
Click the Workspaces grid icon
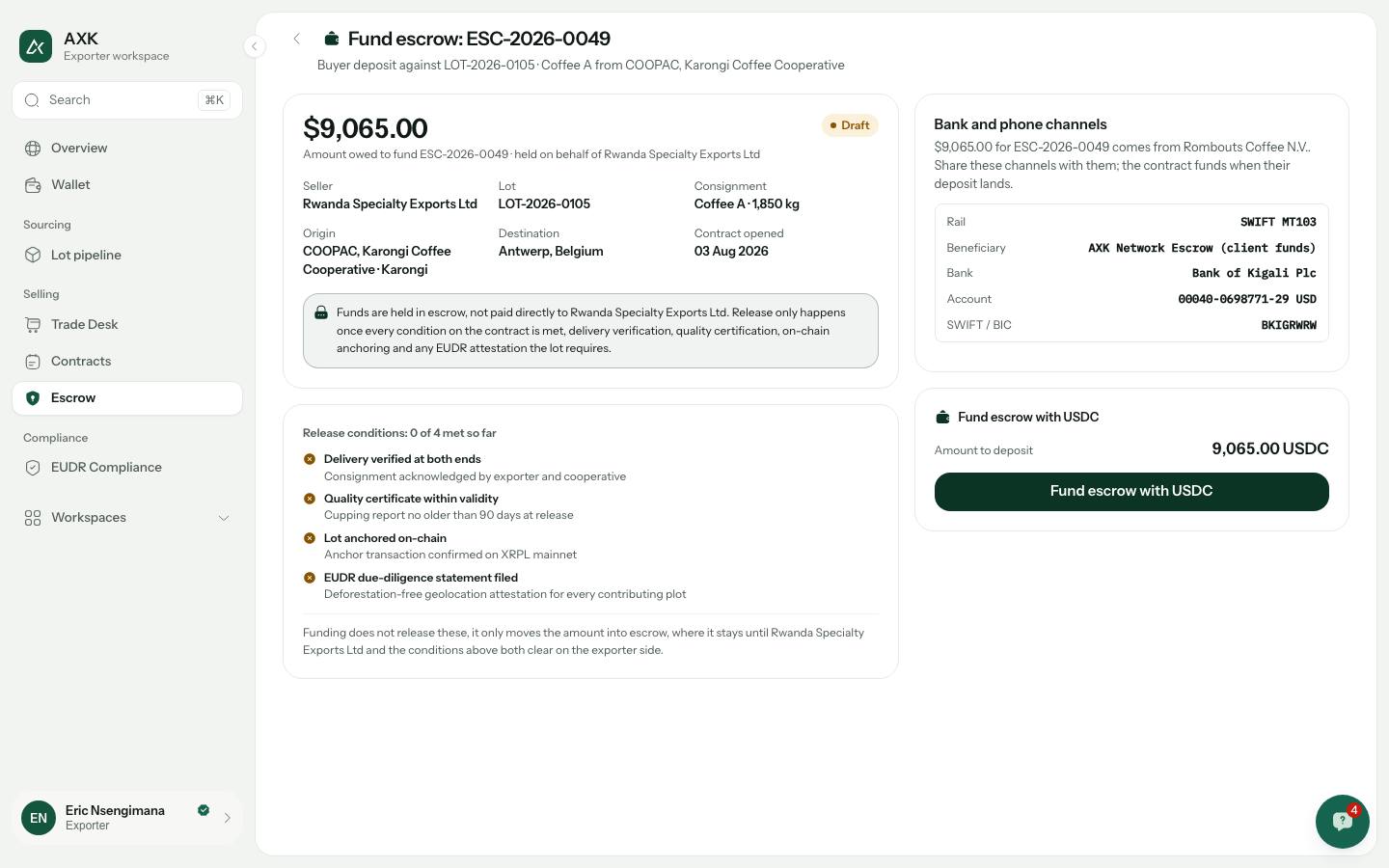[x=33, y=518]
